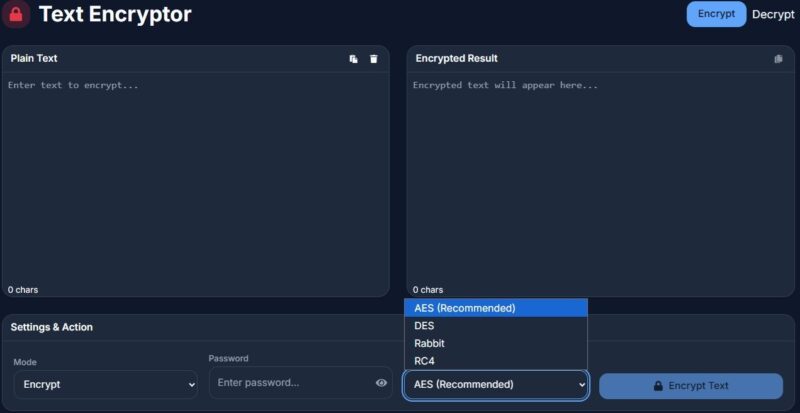800x413 pixels.
Task: Click the Text Encryptor title
Action: 115,15
